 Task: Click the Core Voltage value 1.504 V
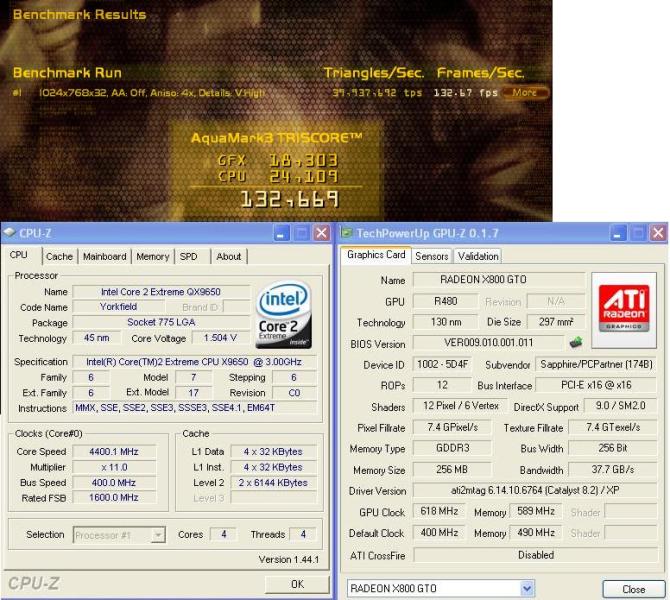coord(220,338)
